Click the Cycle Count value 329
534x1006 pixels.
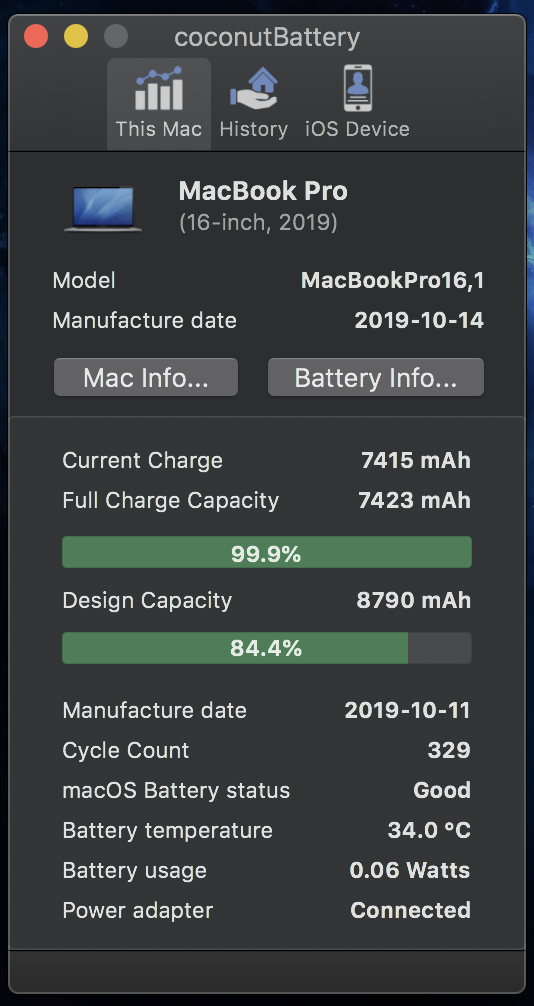click(449, 750)
